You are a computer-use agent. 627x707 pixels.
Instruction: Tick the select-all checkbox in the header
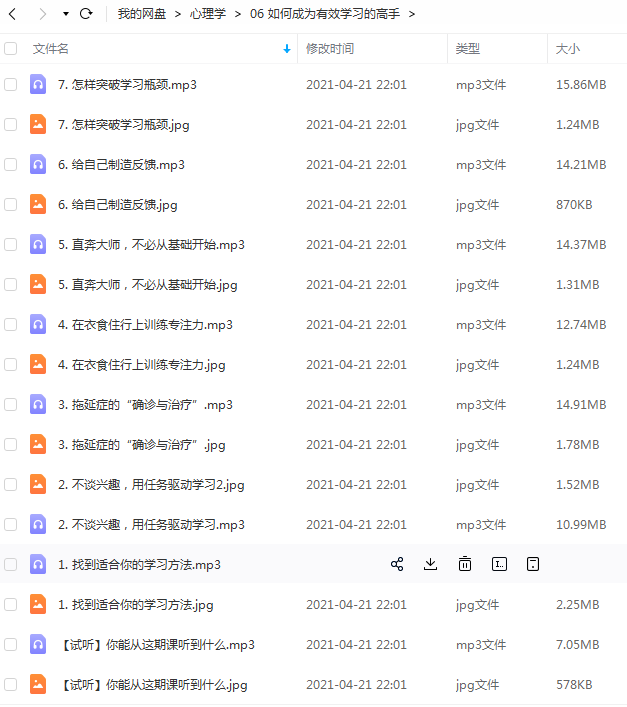tap(11, 48)
